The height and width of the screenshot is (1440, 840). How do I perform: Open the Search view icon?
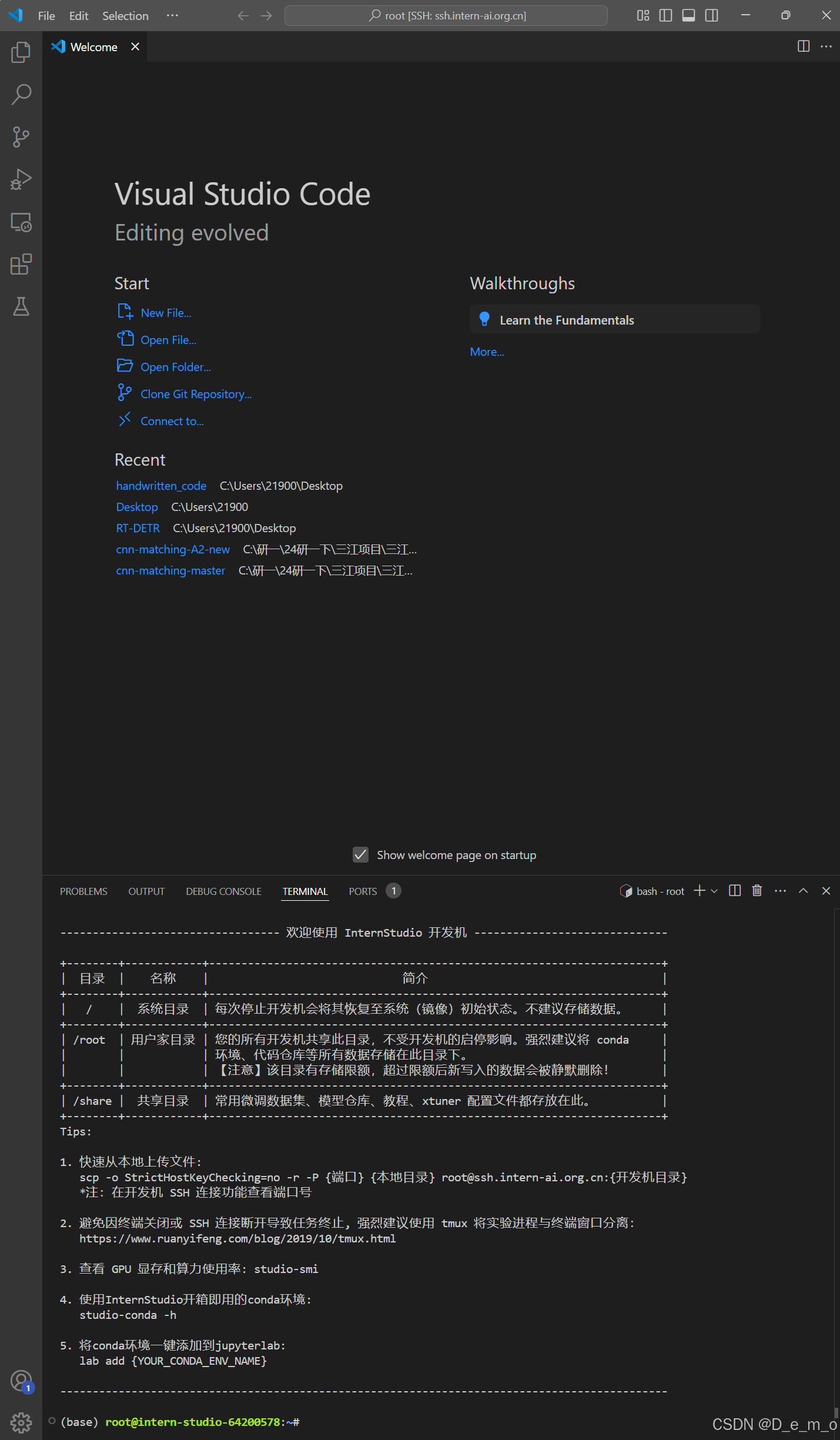pos(21,94)
